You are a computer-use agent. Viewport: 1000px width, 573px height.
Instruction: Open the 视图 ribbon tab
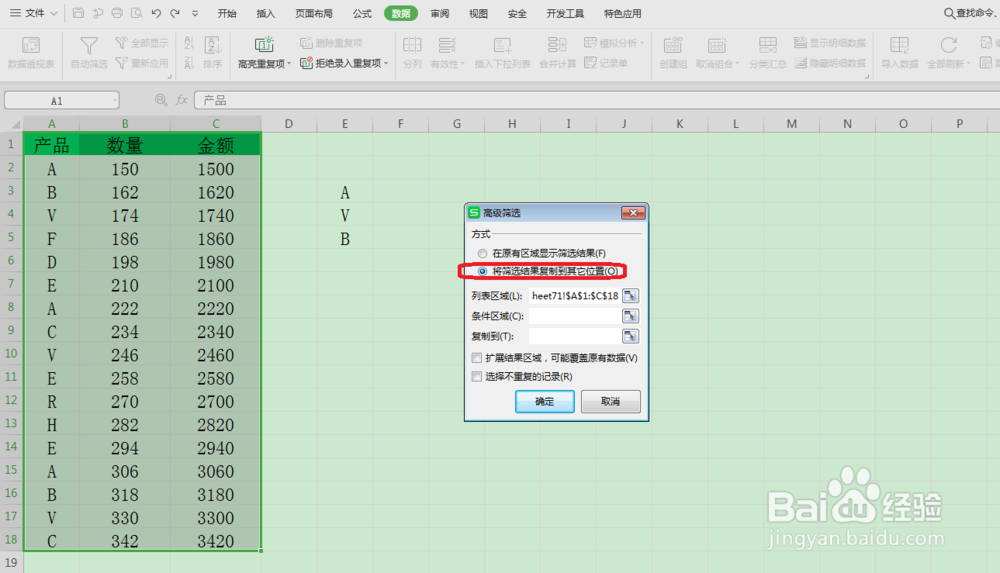[x=478, y=13]
